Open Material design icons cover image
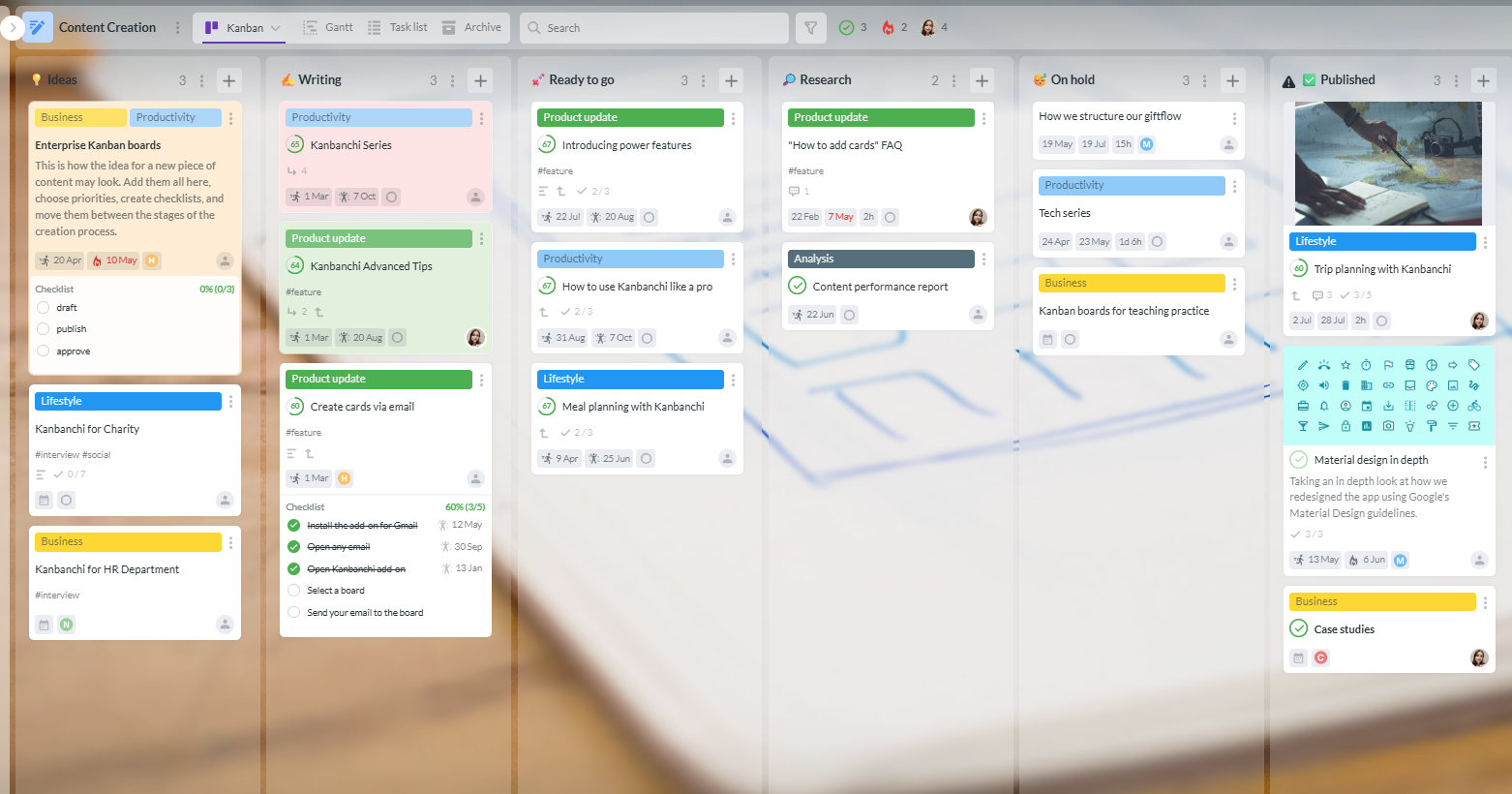Image resolution: width=1512 pixels, height=794 pixels. point(1389,395)
